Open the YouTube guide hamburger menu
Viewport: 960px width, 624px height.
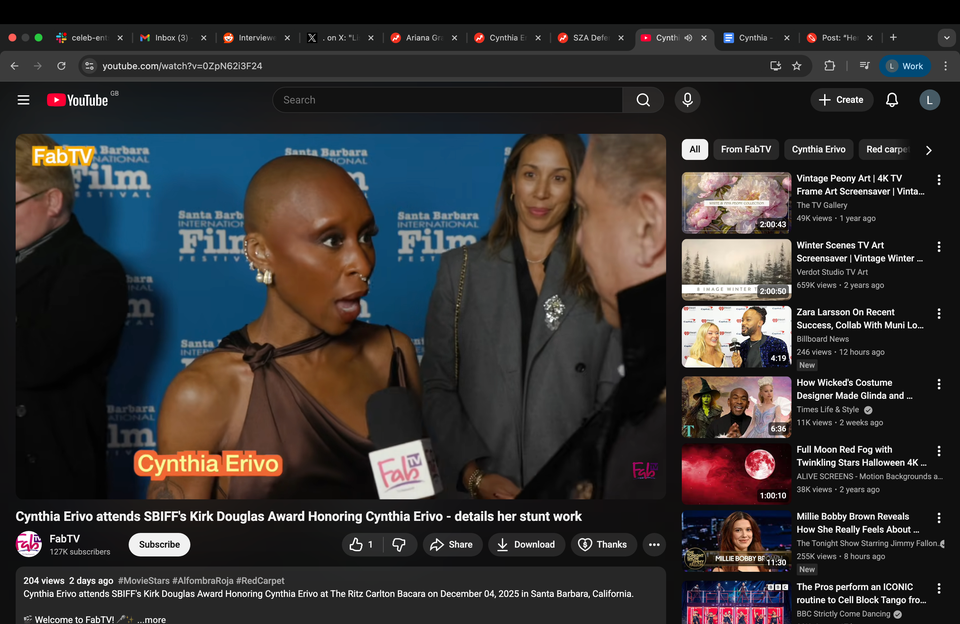point(23,100)
